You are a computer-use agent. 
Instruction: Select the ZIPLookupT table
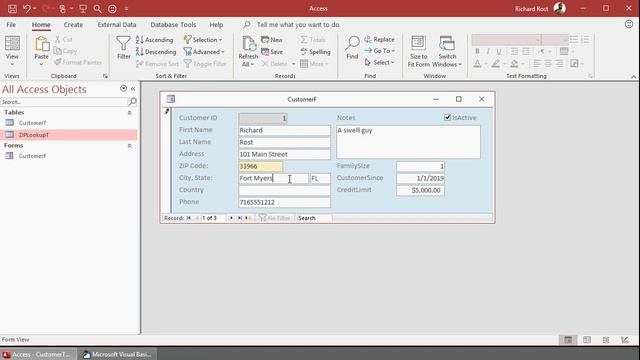[x=69, y=135]
